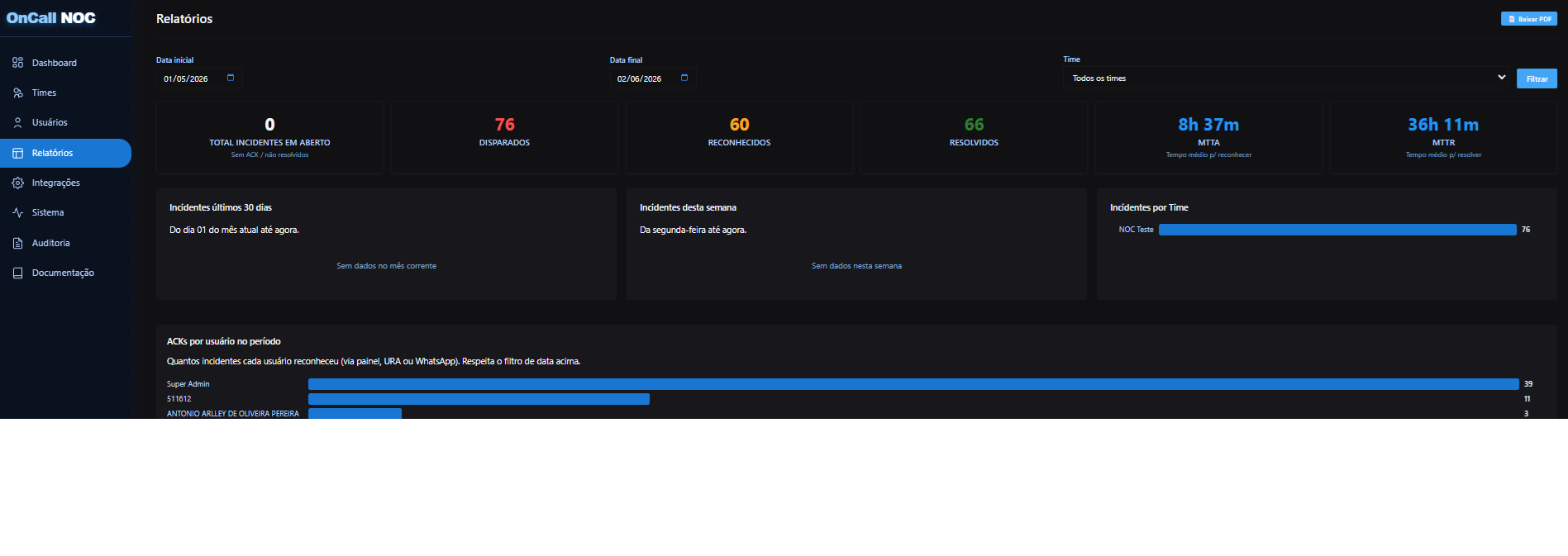Click the Integrações gear icon

click(17, 183)
